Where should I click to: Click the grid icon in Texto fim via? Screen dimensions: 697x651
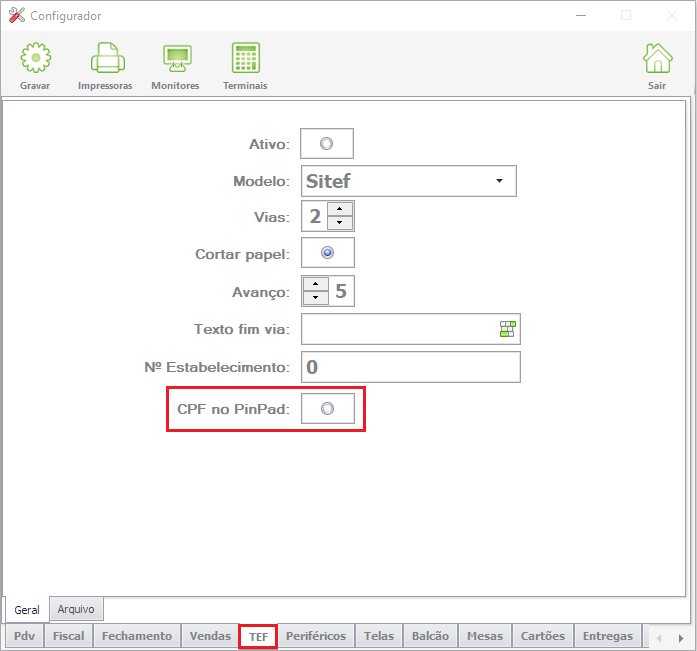(507, 329)
